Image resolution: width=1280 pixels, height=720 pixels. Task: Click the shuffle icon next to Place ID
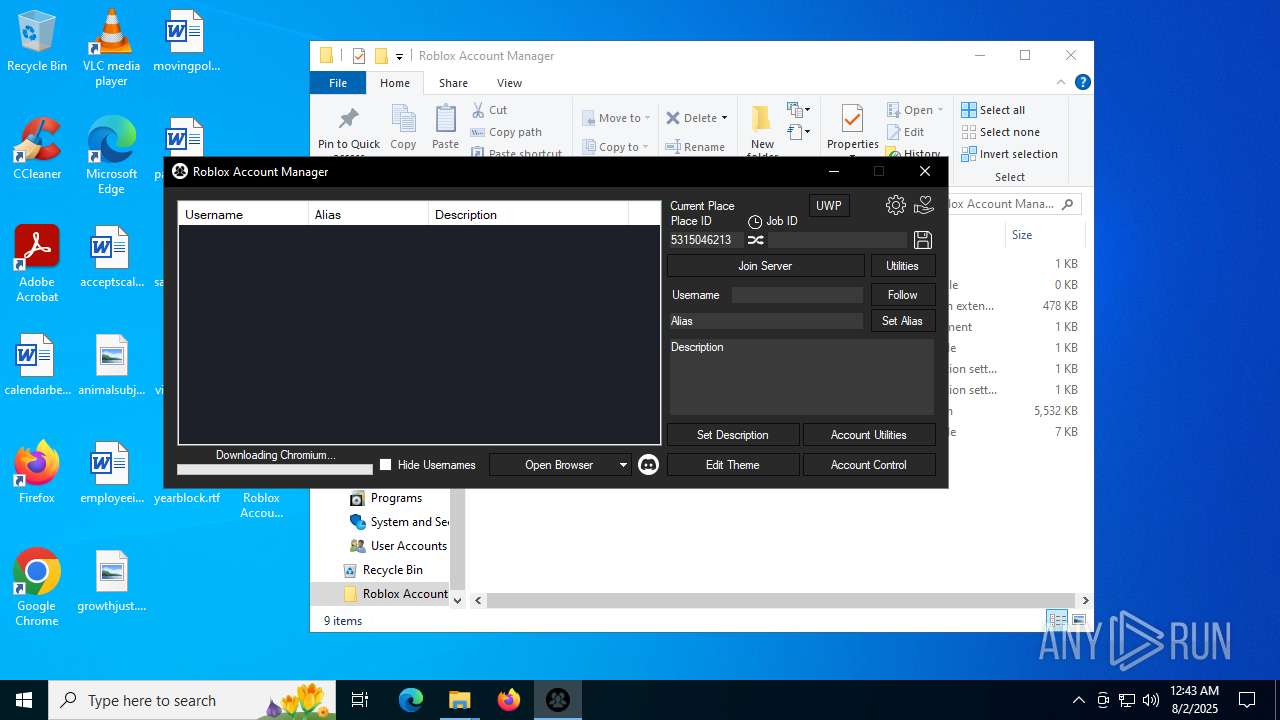click(756, 240)
